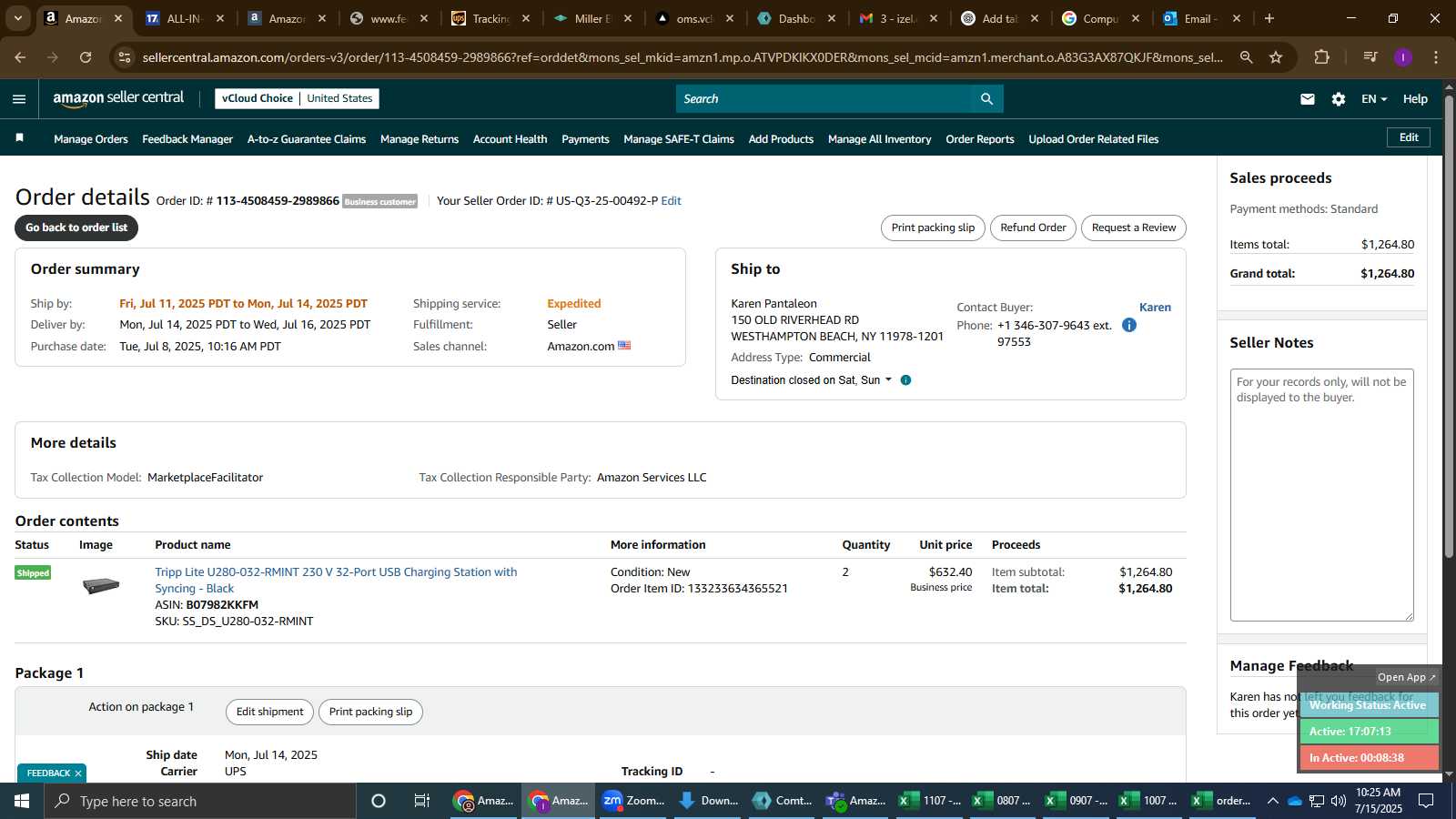Close the FEEDBACK tab with X
Viewport: 1456px width, 819px height.
coord(78,773)
